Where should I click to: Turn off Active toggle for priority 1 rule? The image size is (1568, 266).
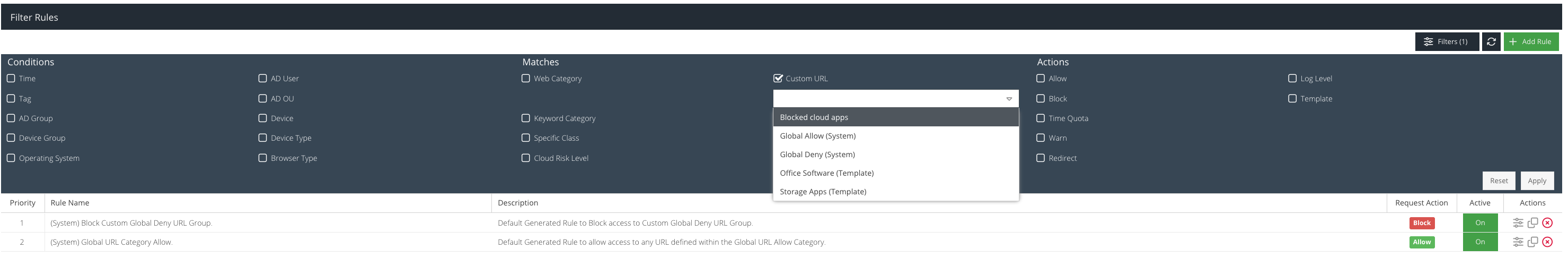(x=1479, y=222)
